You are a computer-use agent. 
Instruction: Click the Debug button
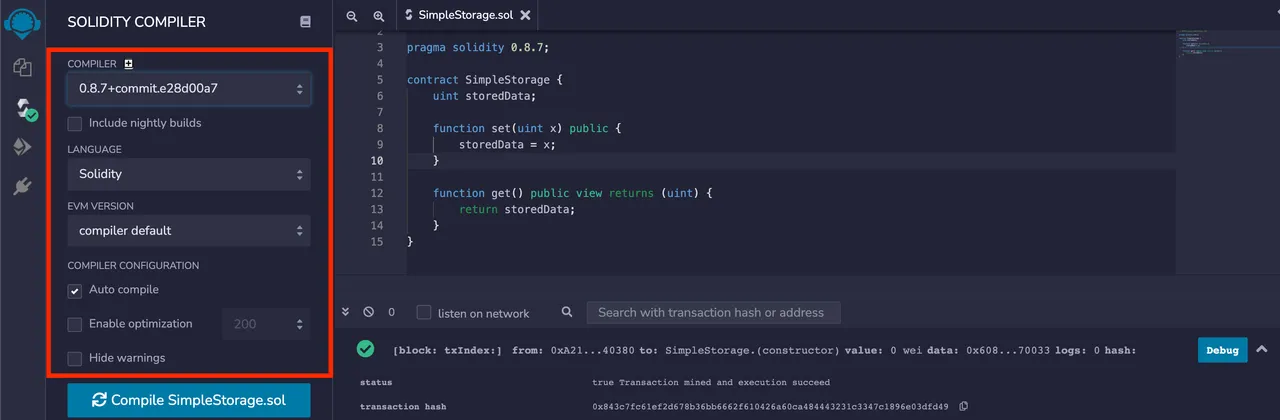[x=1223, y=350]
